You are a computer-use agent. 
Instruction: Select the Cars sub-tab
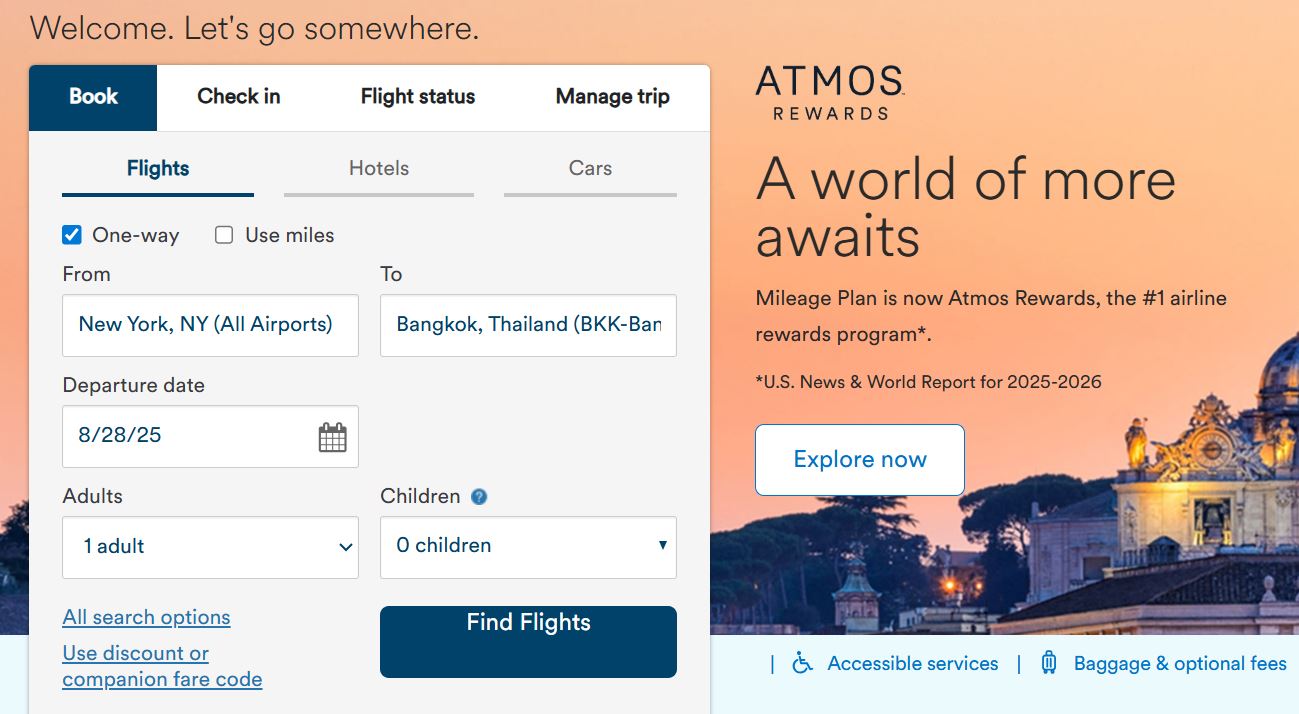[590, 169]
